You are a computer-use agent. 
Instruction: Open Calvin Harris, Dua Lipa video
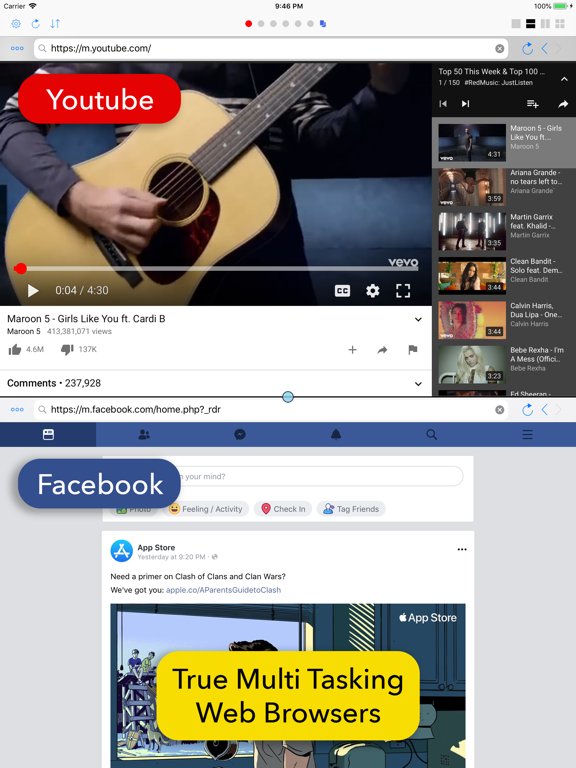504,320
